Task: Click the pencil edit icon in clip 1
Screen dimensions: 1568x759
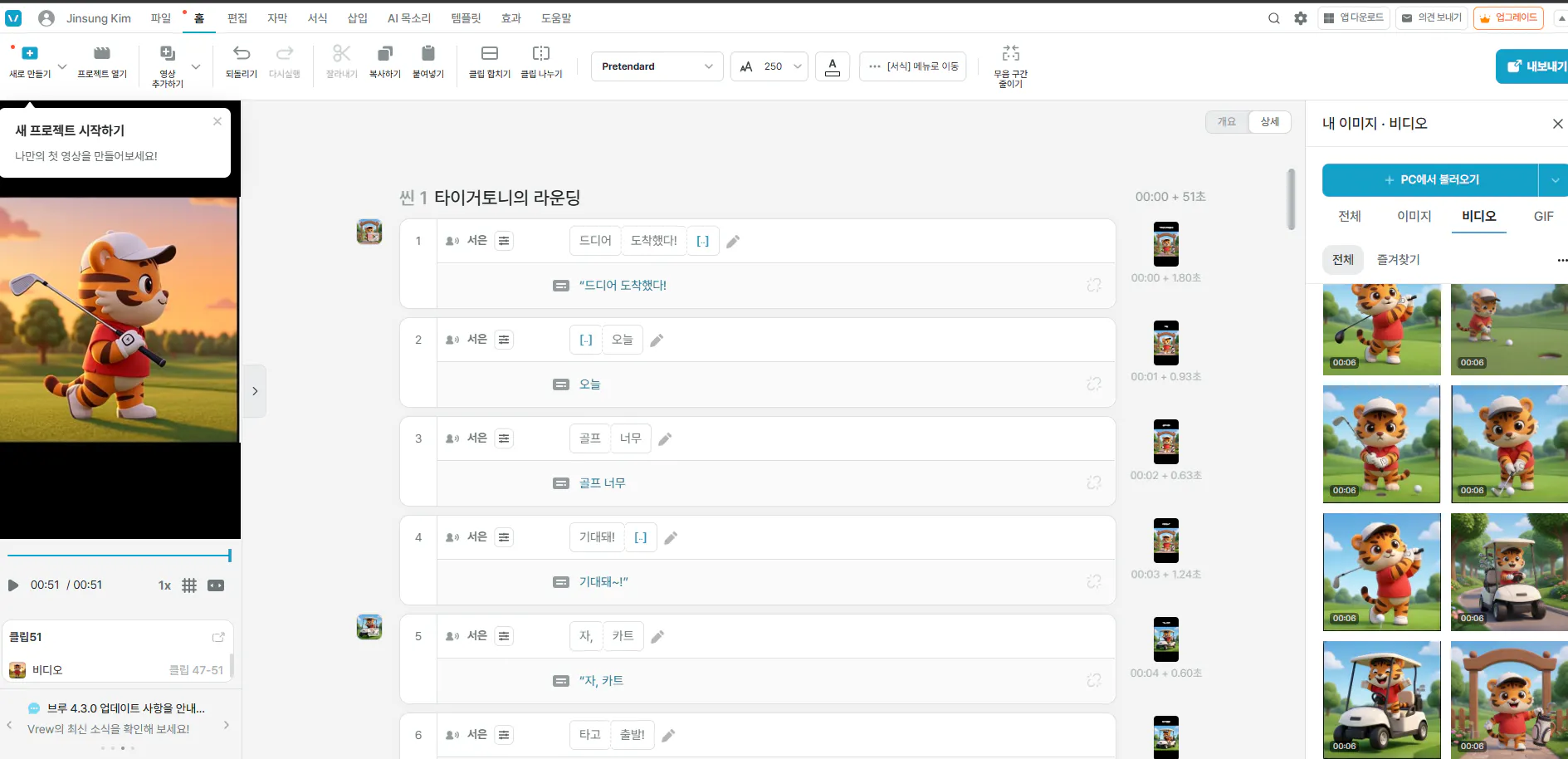Action: click(x=733, y=242)
